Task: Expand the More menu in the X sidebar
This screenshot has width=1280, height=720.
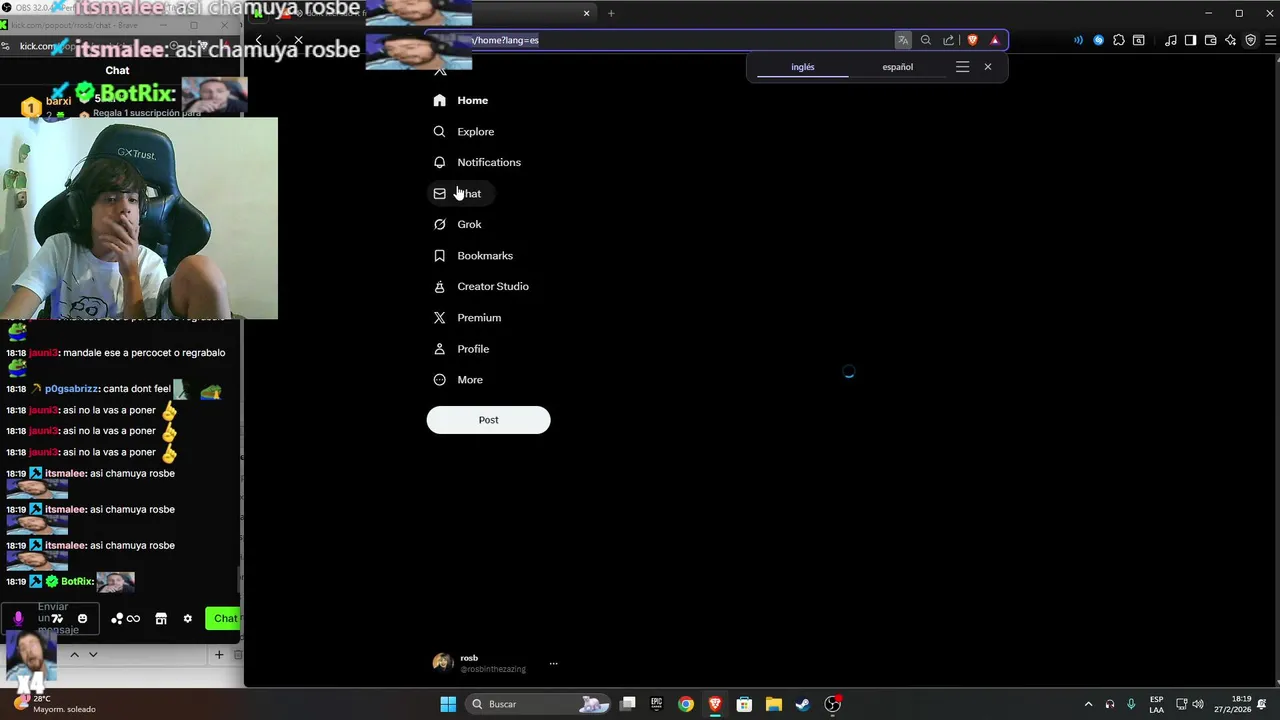Action: pos(459,379)
